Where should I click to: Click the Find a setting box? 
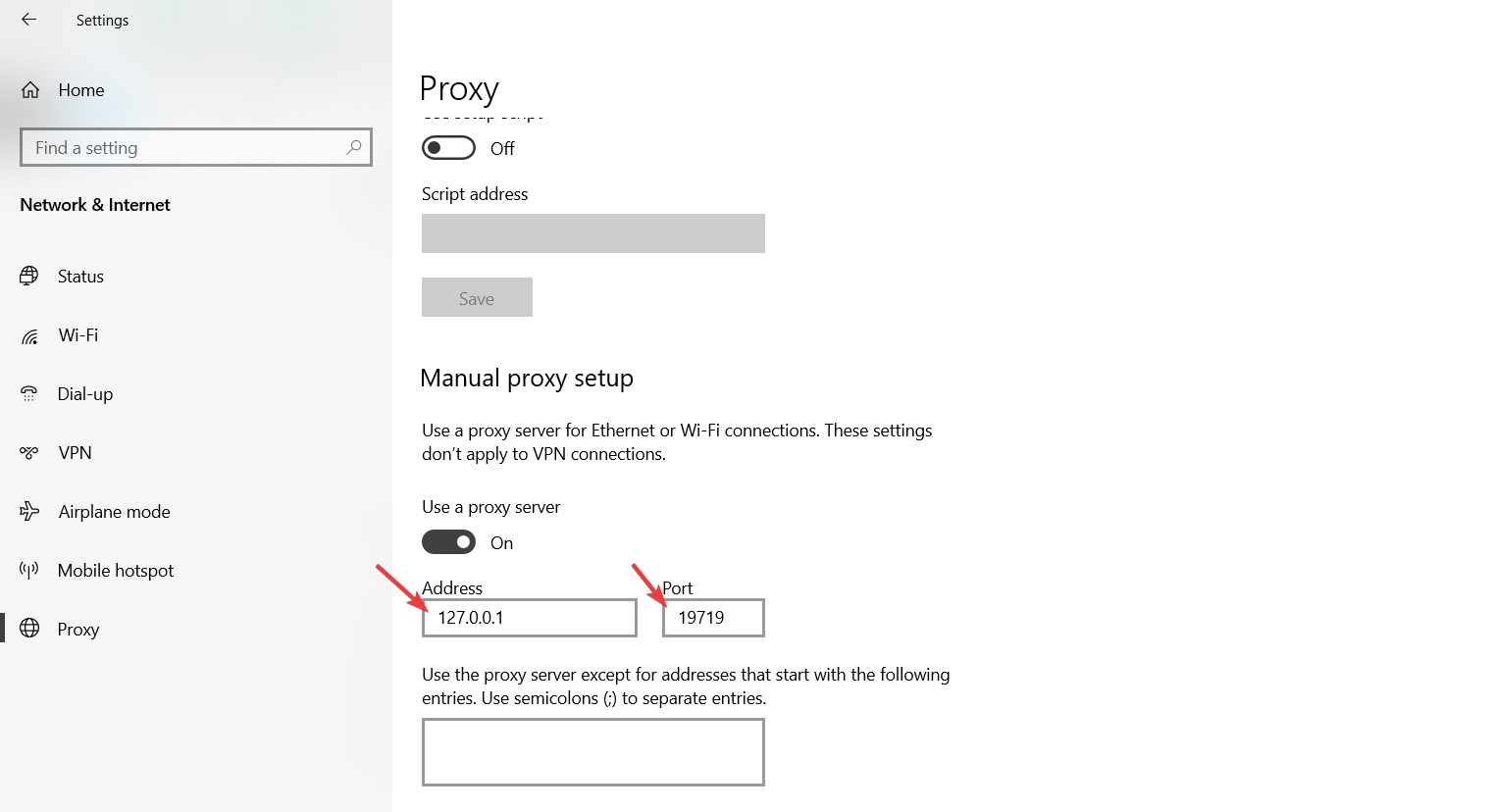tap(196, 147)
